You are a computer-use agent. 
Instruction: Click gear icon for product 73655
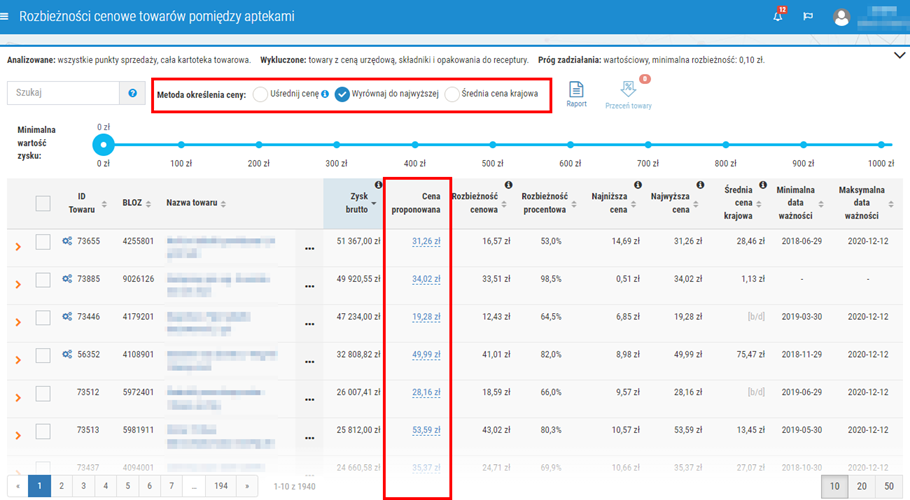tap(67, 241)
